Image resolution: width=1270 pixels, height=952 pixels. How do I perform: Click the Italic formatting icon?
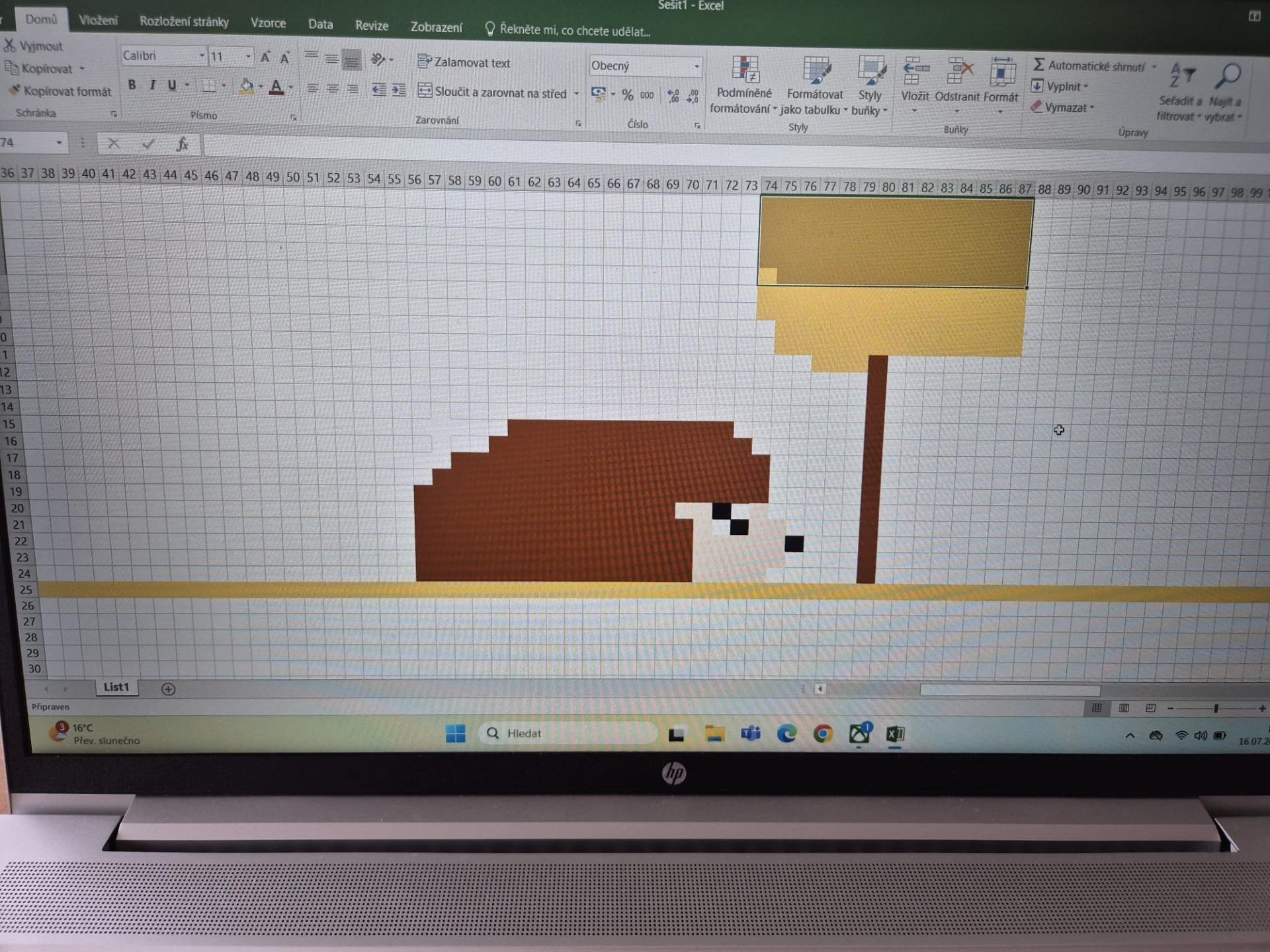click(x=153, y=85)
